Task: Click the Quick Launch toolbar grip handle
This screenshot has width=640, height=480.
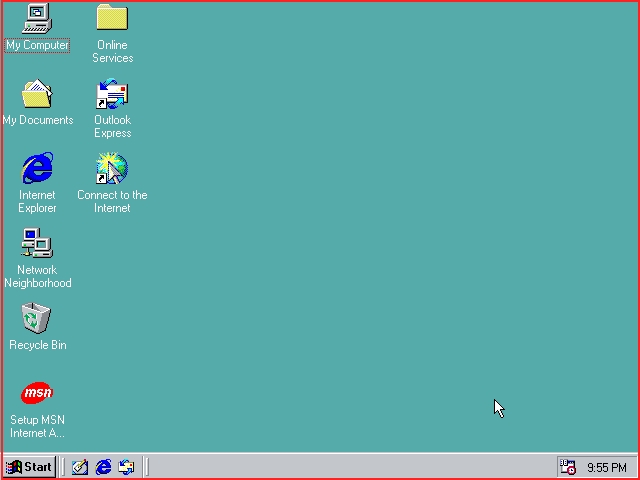Action: 64,467
